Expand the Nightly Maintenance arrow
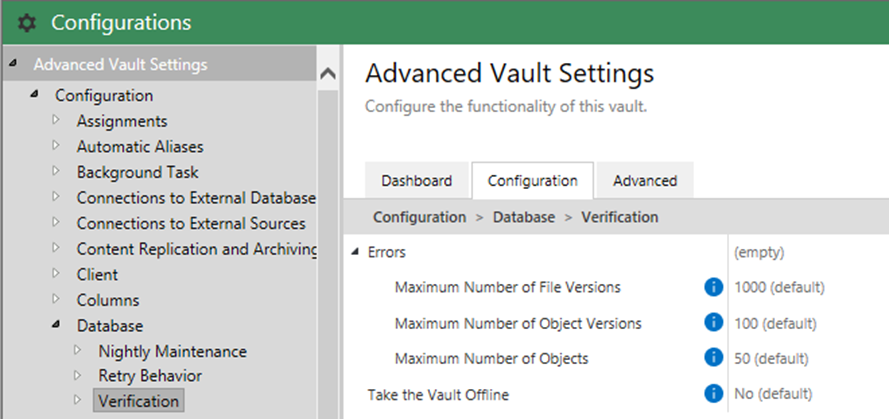The image size is (889, 419). [78, 350]
